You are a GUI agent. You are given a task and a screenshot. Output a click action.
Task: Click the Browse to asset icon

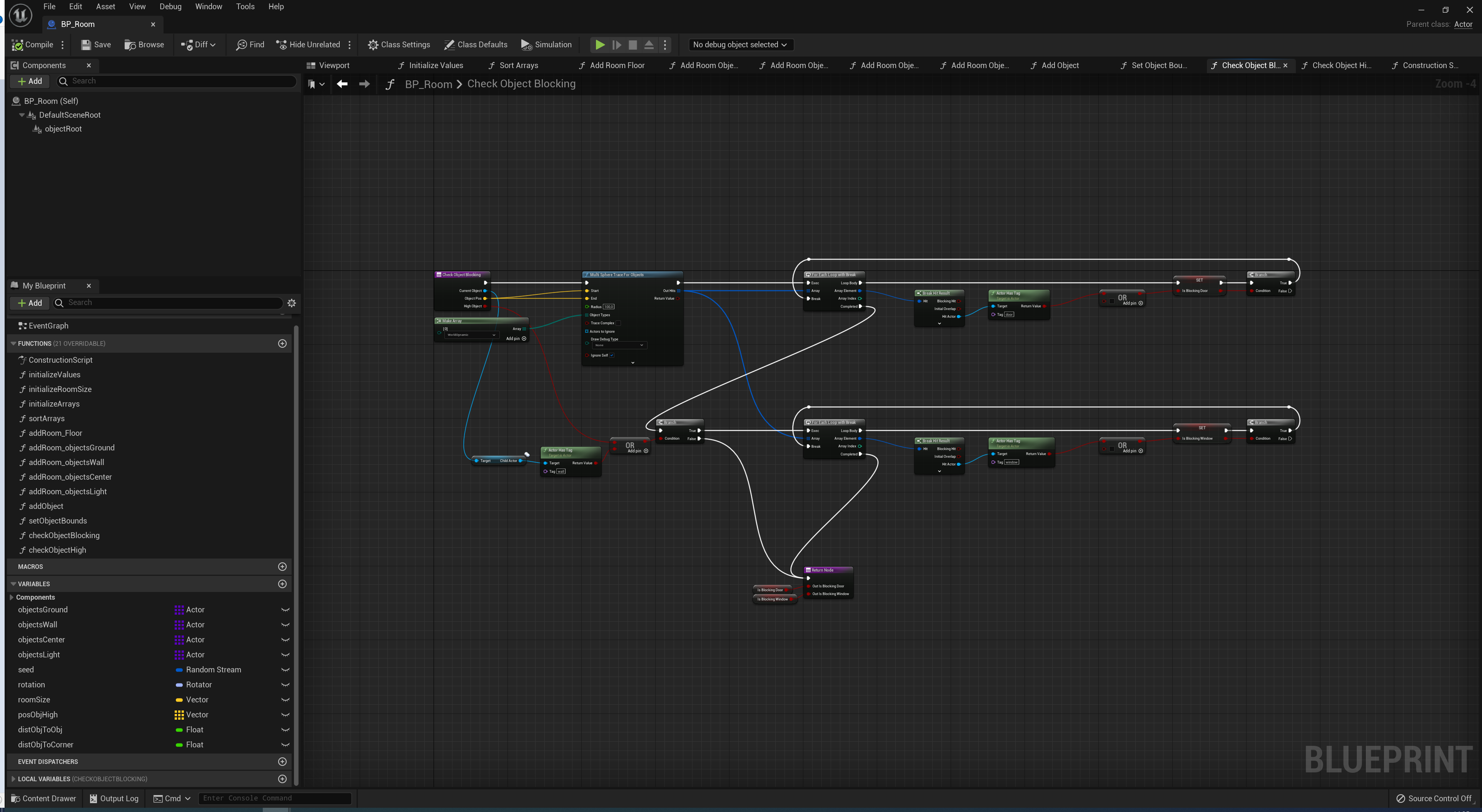point(130,45)
